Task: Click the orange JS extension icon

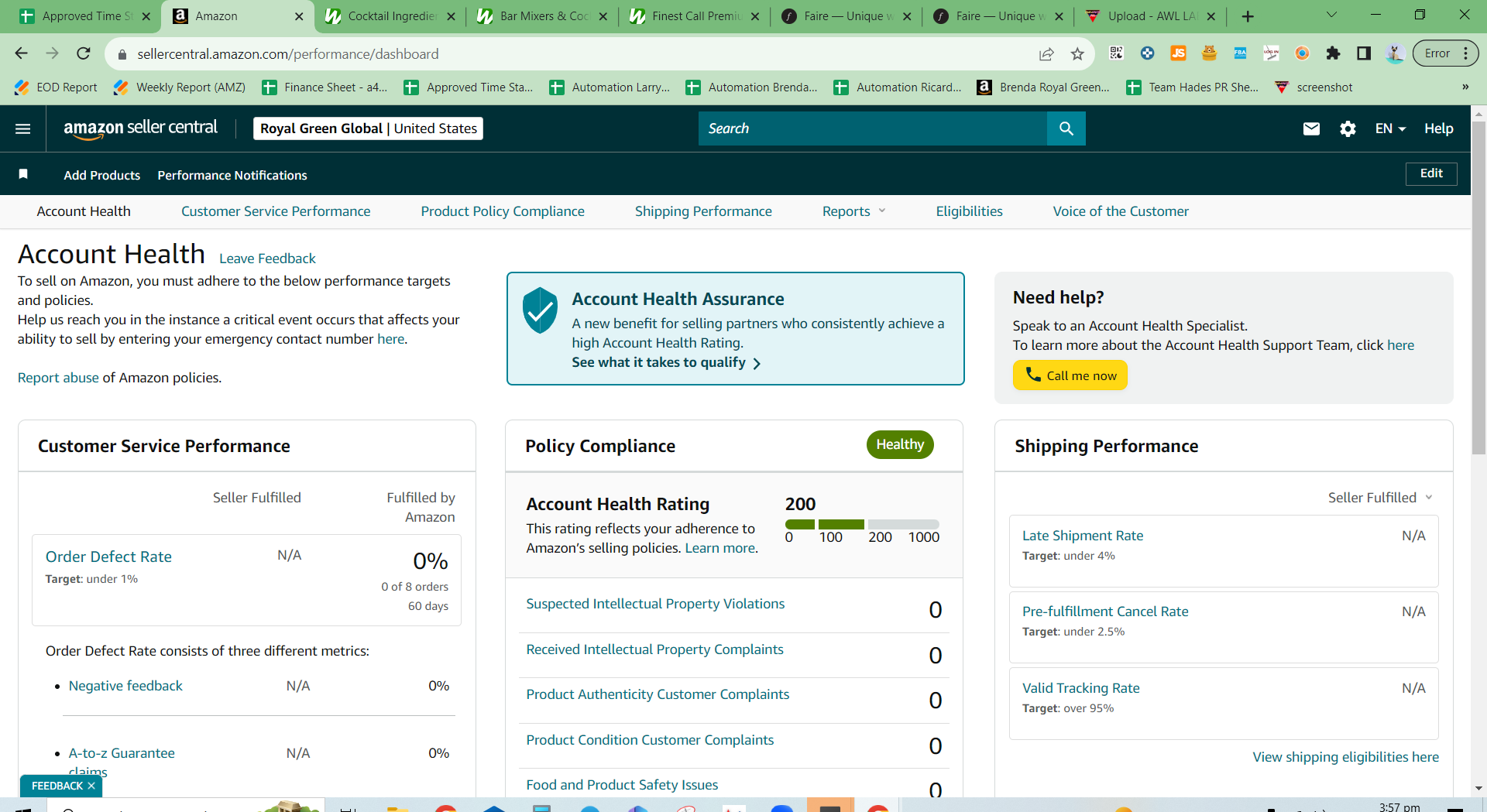Action: coord(1178,53)
